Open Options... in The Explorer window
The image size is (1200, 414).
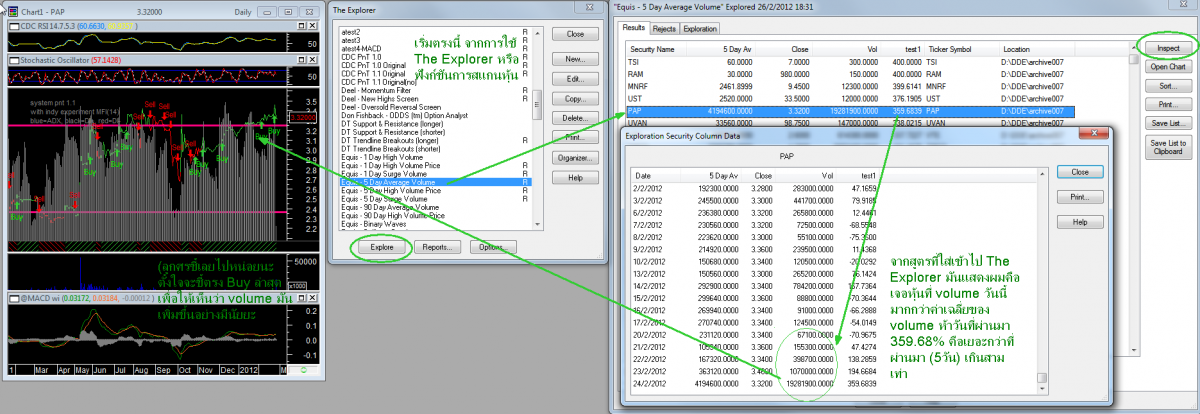tap(491, 247)
